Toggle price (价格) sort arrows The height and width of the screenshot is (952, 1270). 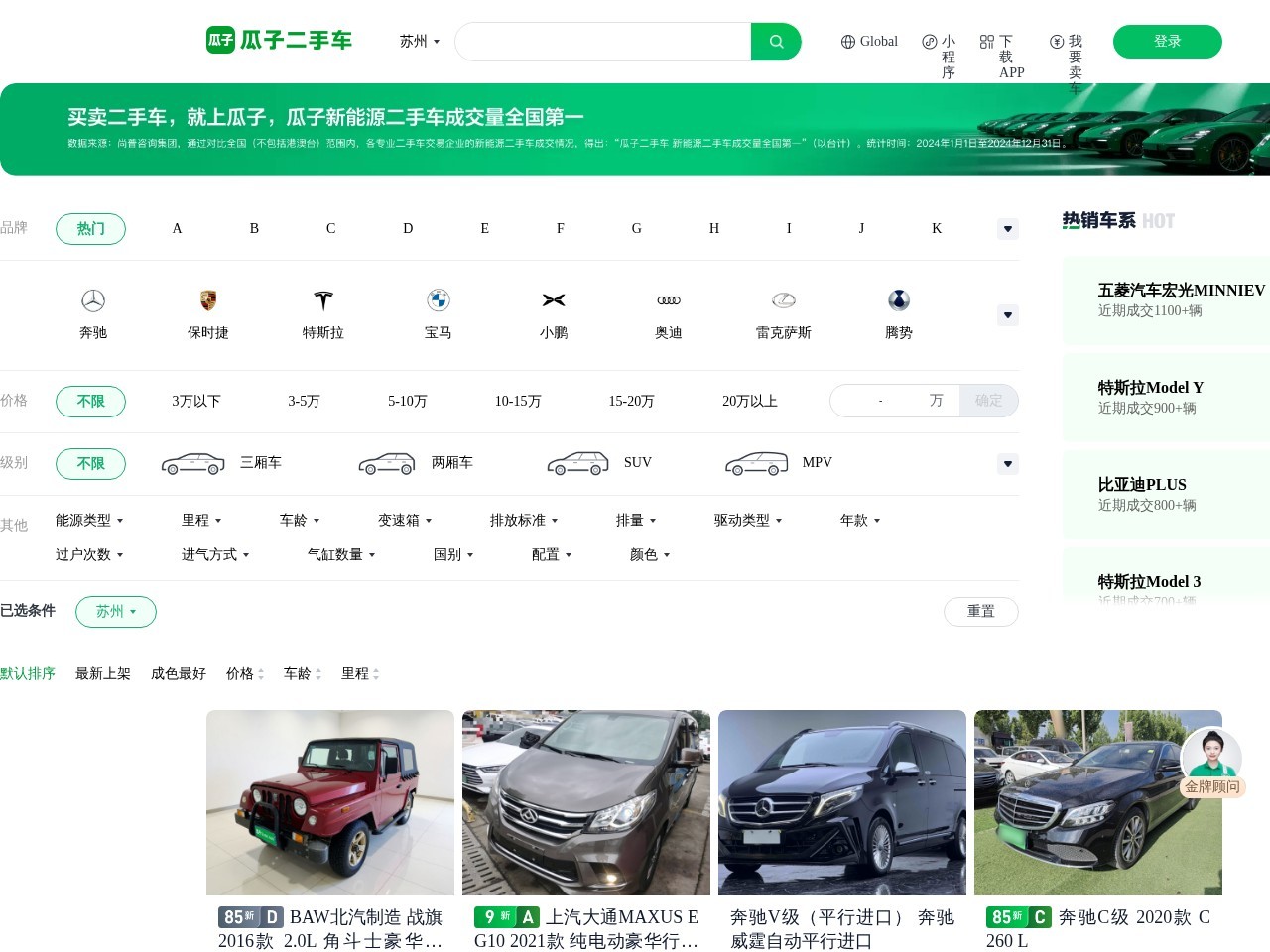(261, 674)
